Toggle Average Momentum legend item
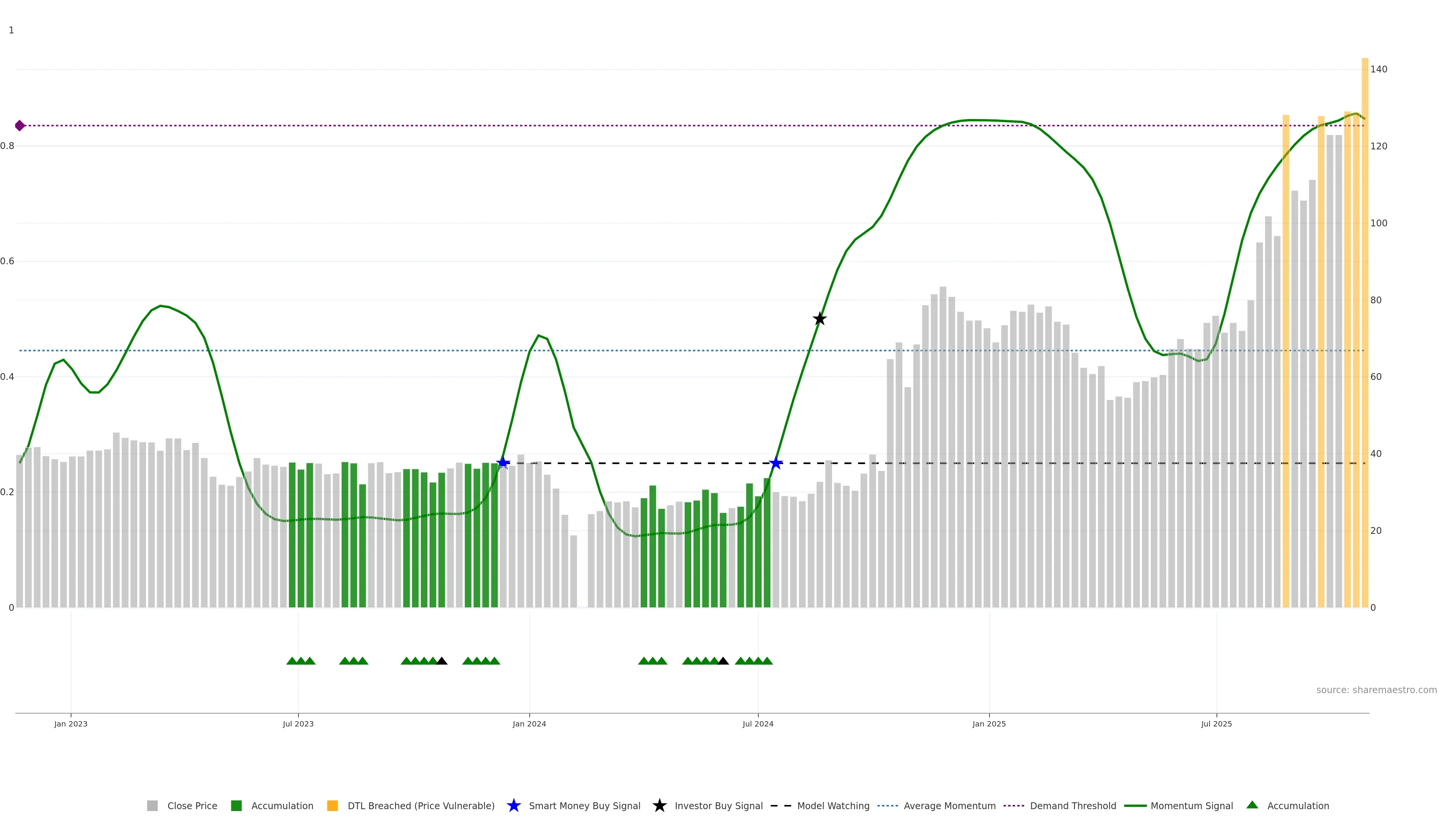Viewport: 1456px width, 819px height. [x=949, y=805]
